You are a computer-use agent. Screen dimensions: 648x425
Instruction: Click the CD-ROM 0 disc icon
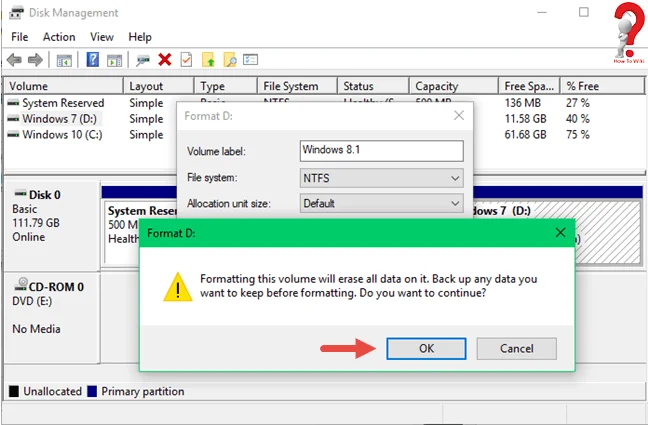click(x=21, y=284)
